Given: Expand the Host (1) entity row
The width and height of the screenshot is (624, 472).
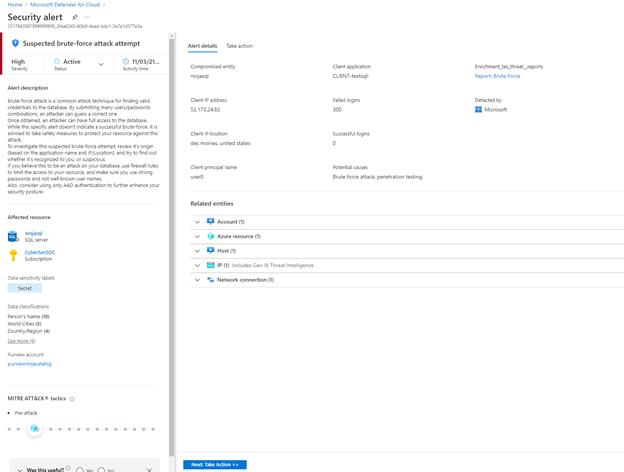Looking at the screenshot, I should point(197,251).
